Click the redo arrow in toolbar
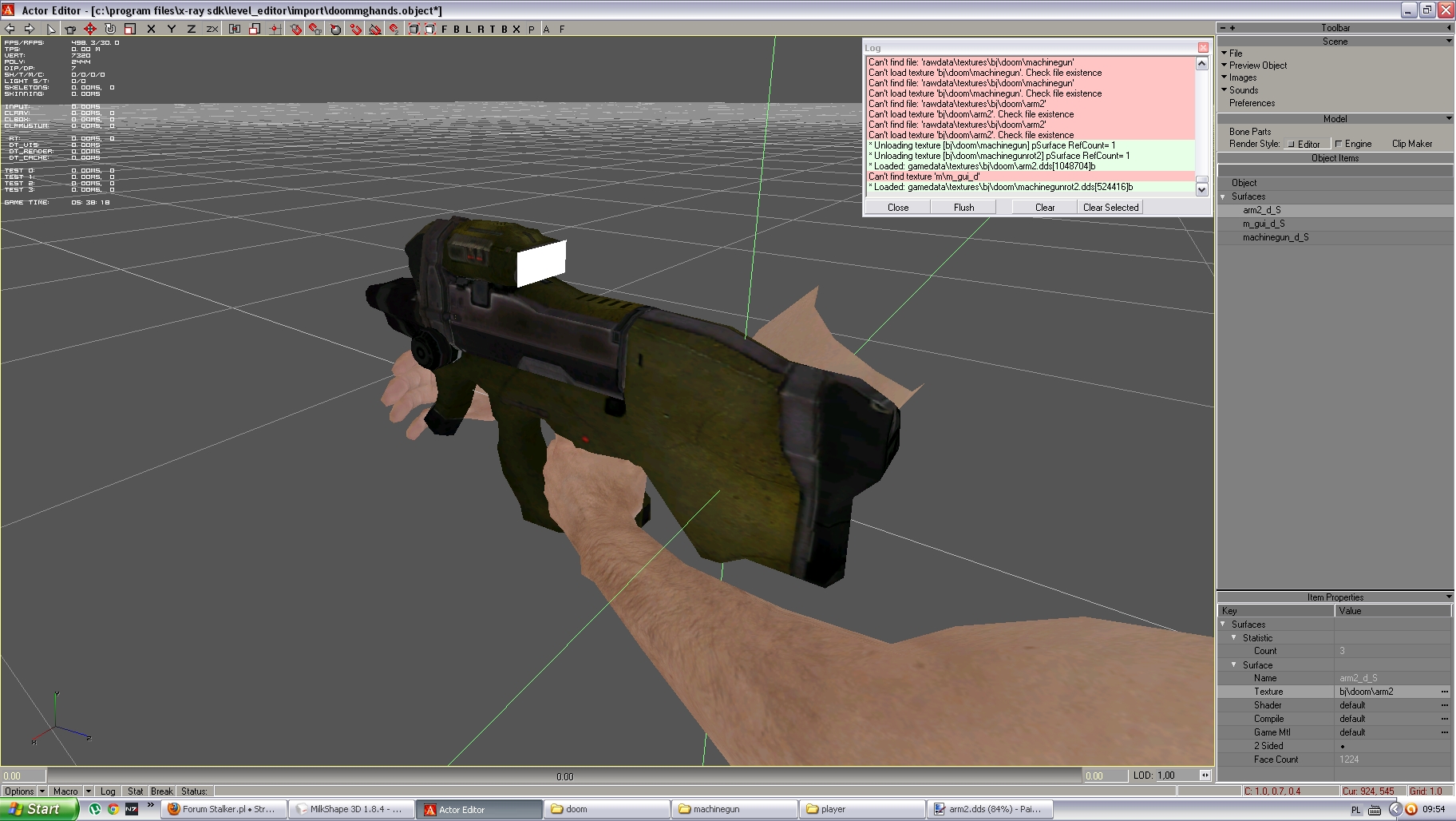The height and width of the screenshot is (821, 1456). pyautogui.click(x=30, y=29)
